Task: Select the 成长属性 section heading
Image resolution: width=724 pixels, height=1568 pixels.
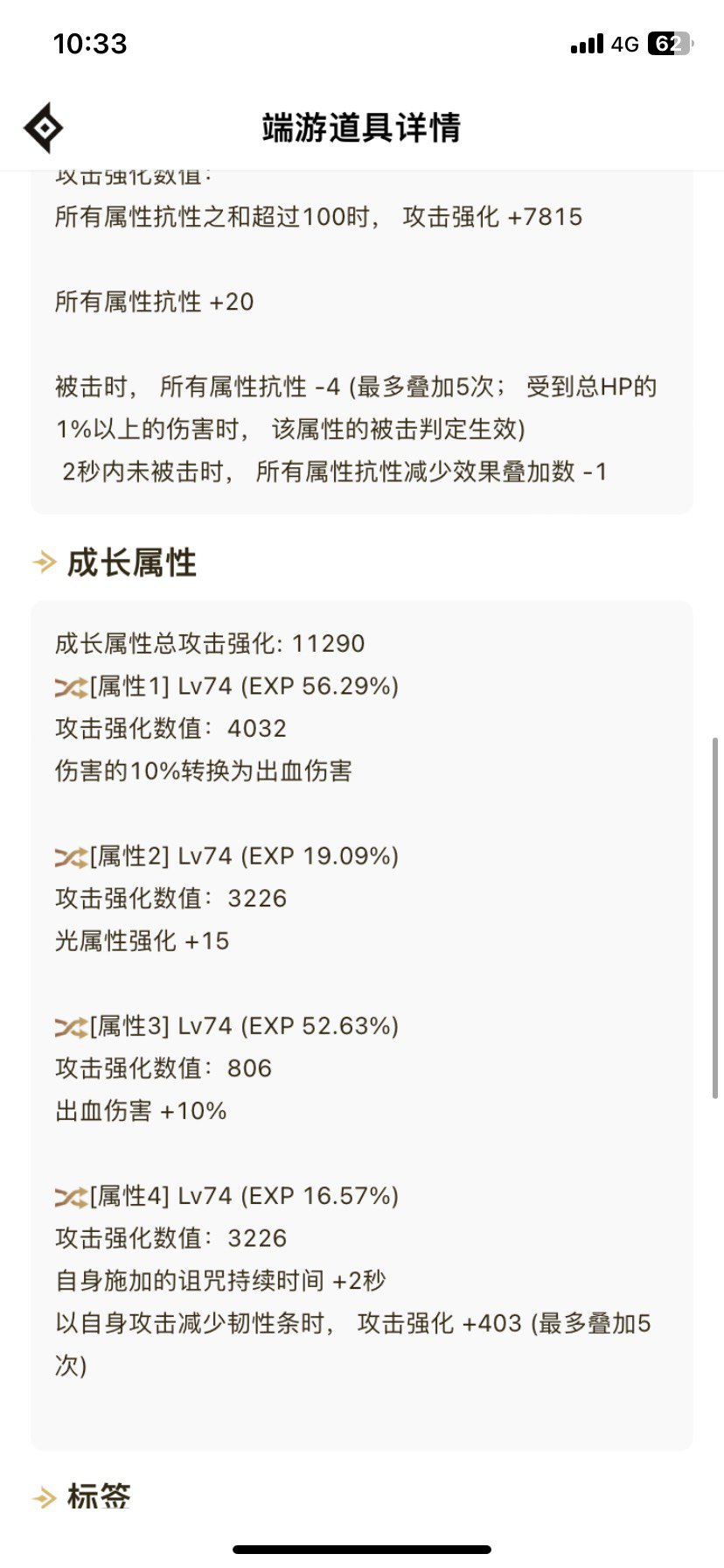Action: (x=132, y=563)
